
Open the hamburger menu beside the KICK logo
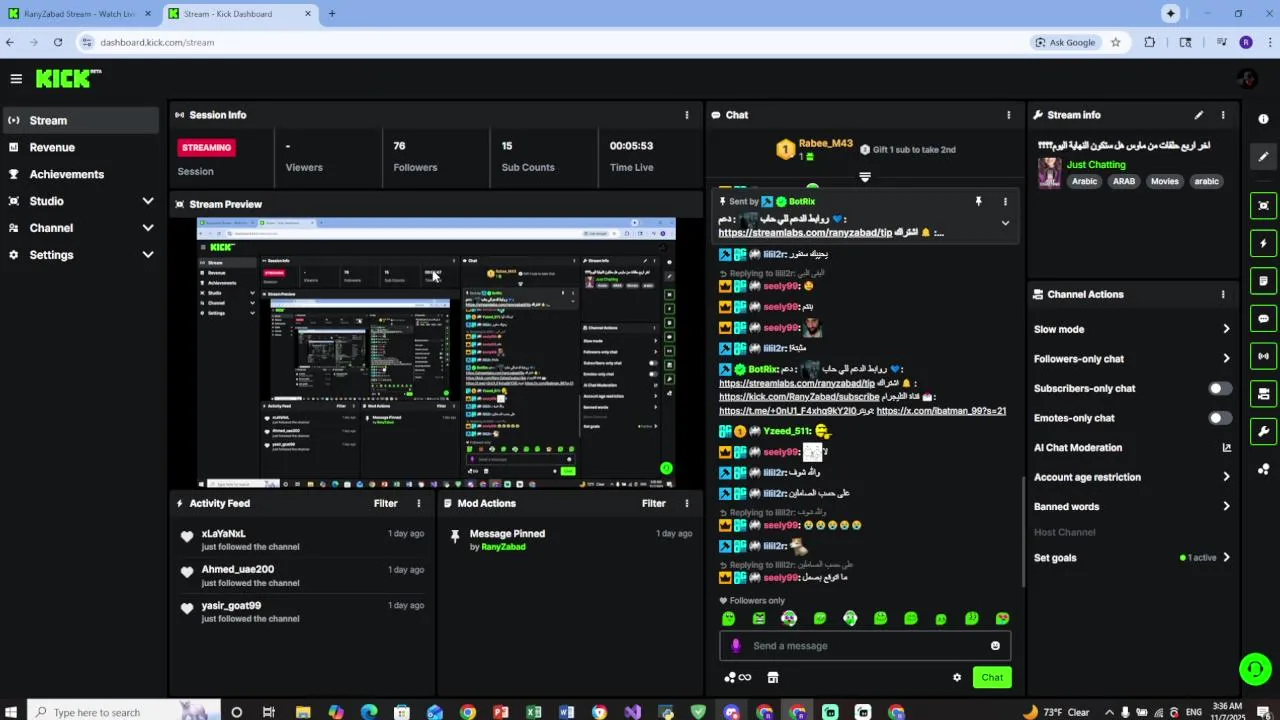point(16,78)
